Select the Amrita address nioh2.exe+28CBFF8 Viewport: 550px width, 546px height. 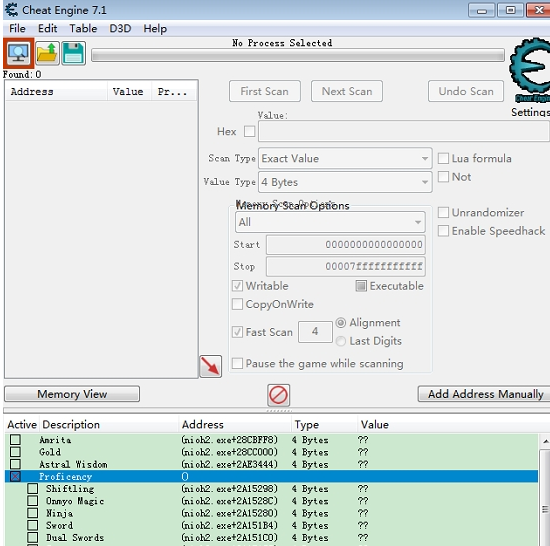pos(229,439)
